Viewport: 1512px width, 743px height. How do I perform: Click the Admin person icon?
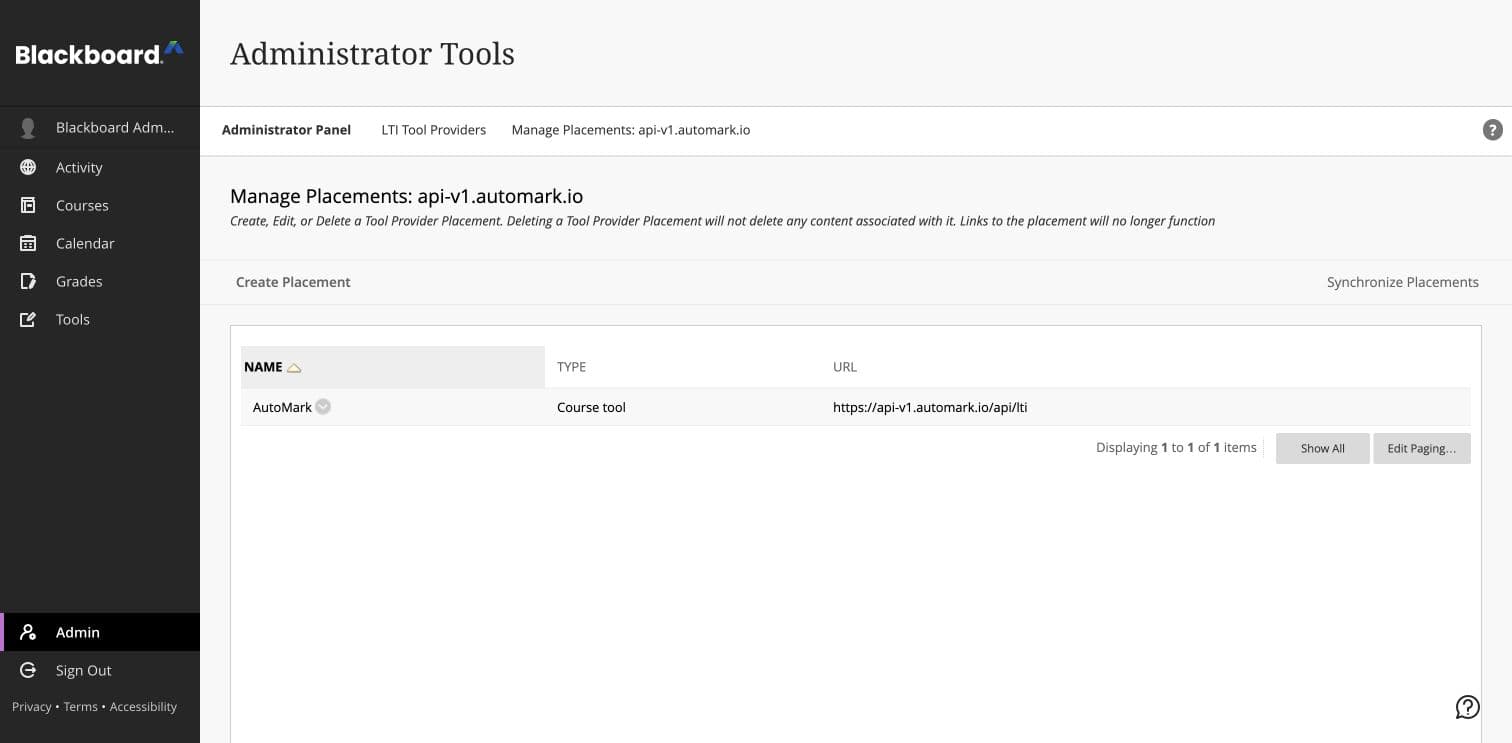click(28, 632)
